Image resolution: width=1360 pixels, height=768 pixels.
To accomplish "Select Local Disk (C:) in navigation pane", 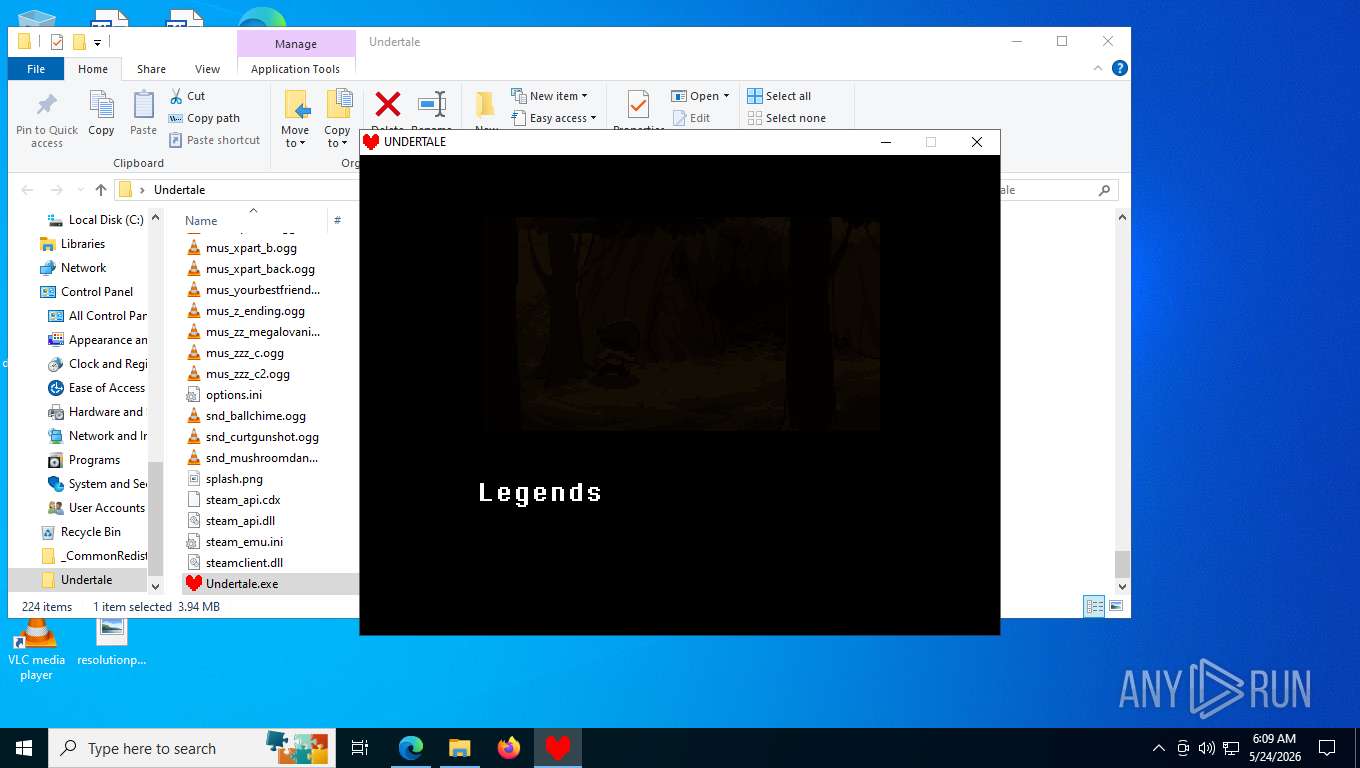I will pyautogui.click(x=94, y=220).
